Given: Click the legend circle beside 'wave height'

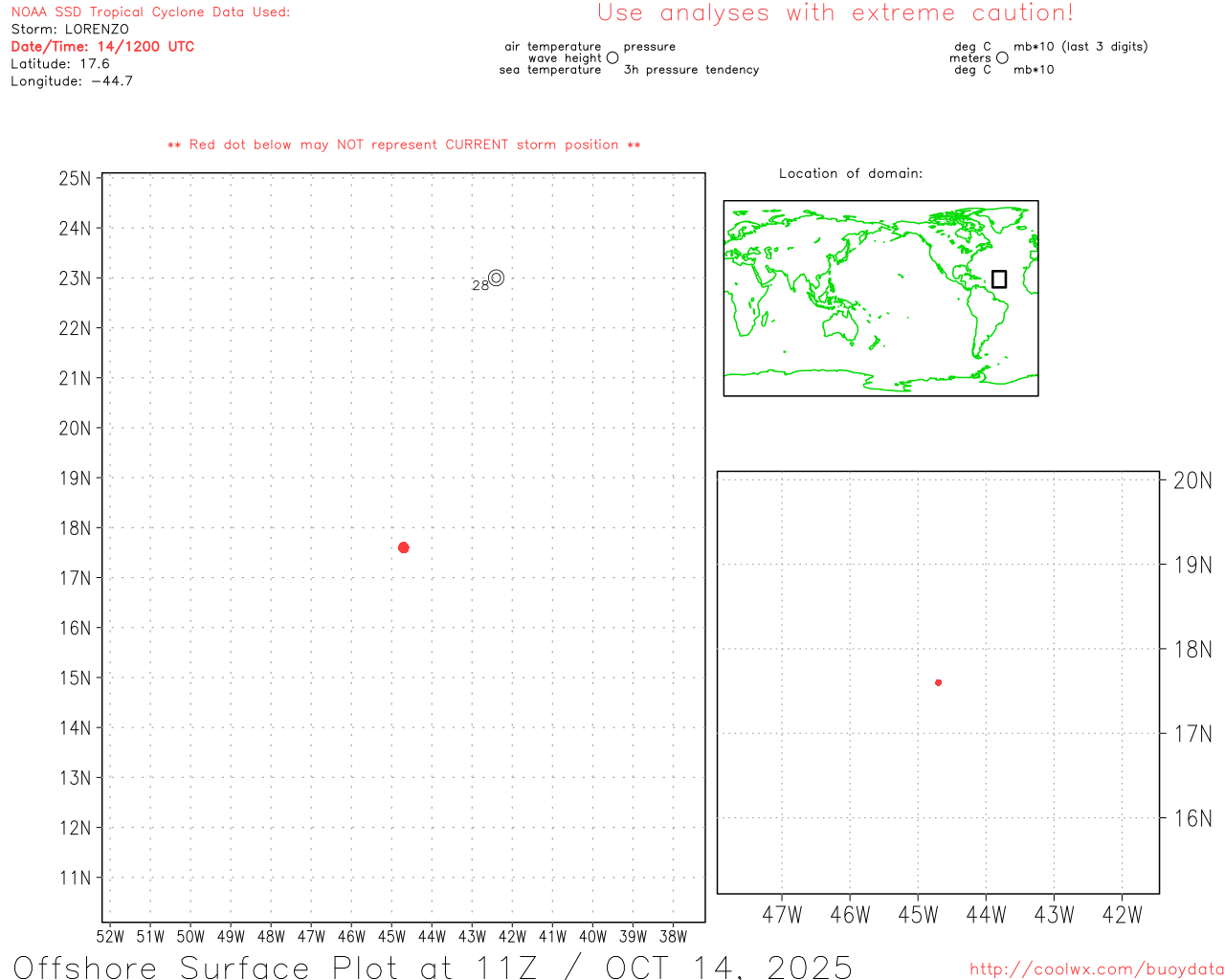Looking at the screenshot, I should tap(612, 58).
